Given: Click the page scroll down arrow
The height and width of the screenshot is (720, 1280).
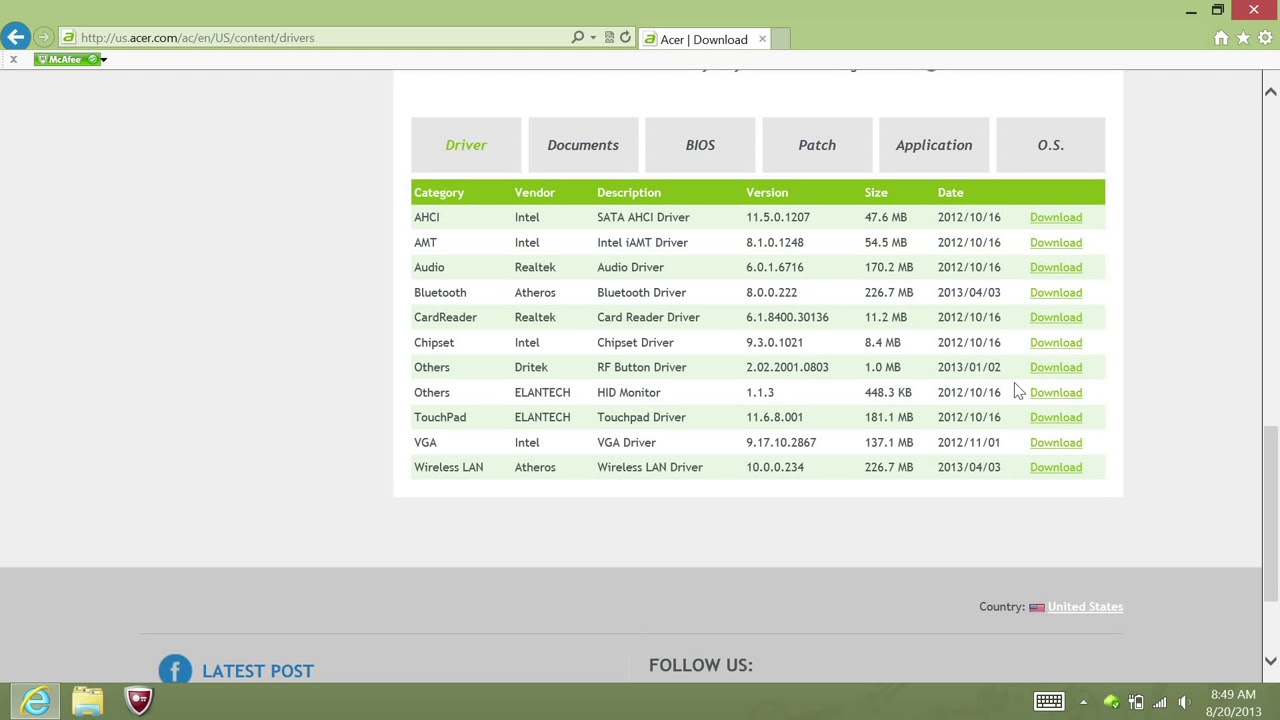Looking at the screenshot, I should (x=1270, y=661).
